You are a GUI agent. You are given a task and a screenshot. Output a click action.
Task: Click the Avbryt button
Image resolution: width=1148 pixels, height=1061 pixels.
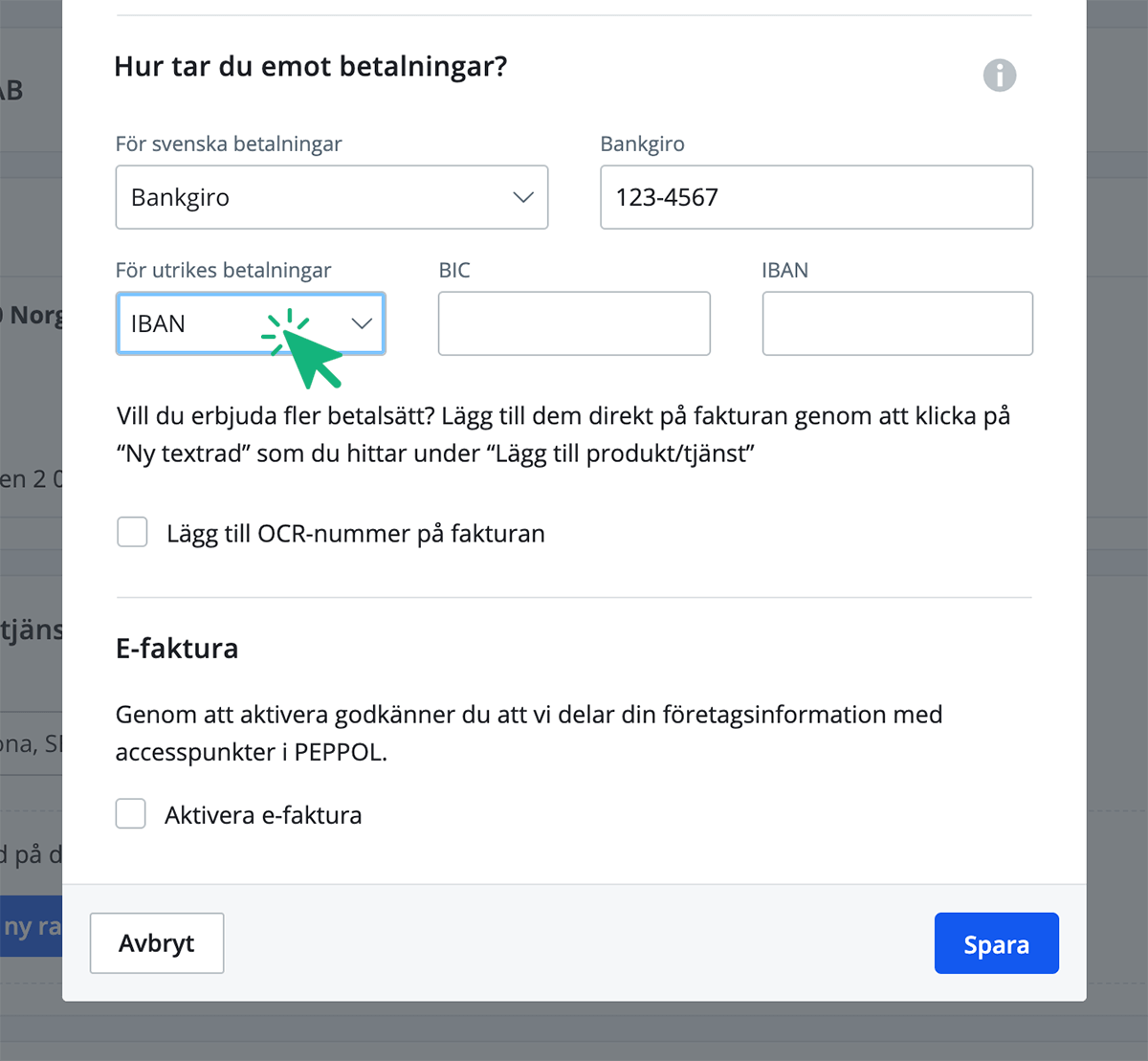point(156,943)
